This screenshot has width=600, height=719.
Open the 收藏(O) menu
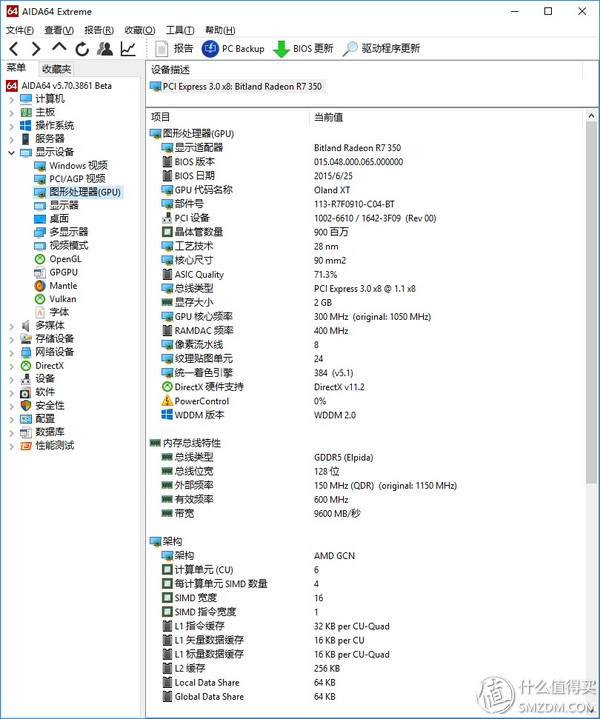139,30
